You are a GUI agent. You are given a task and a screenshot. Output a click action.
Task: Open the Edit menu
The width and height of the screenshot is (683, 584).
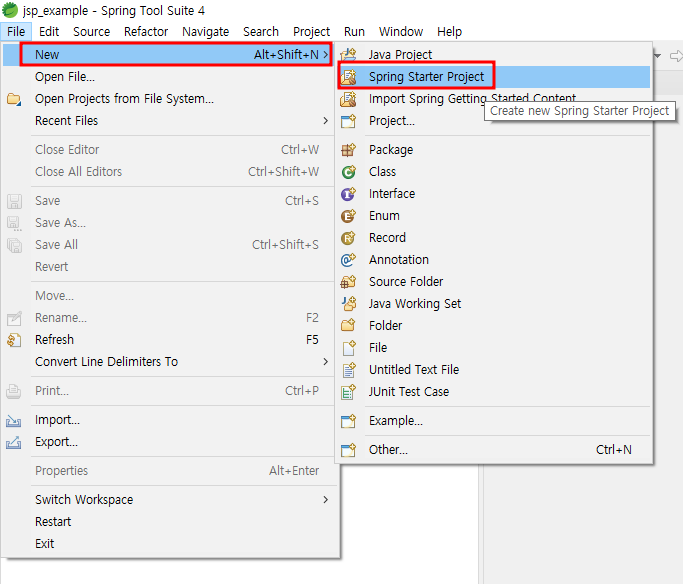(x=49, y=31)
